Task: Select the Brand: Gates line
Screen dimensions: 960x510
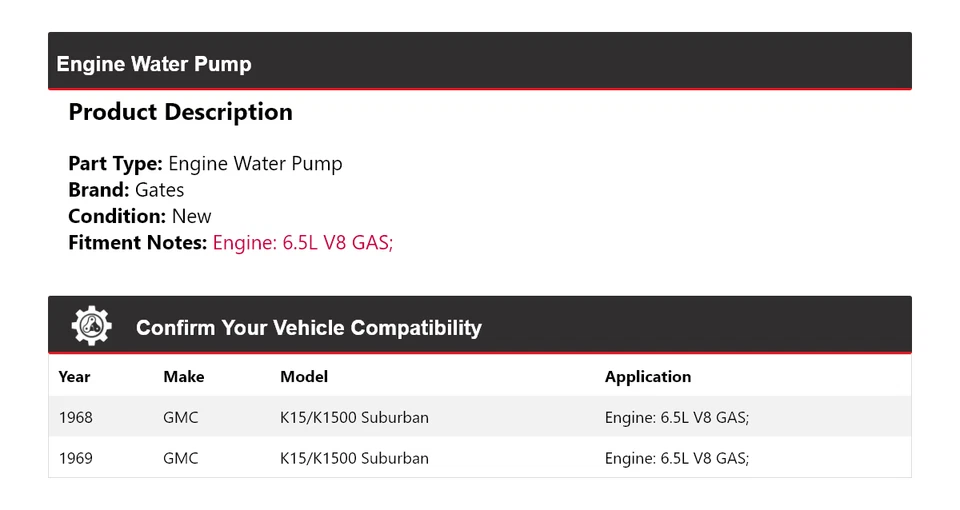Action: pyautogui.click(x=126, y=190)
